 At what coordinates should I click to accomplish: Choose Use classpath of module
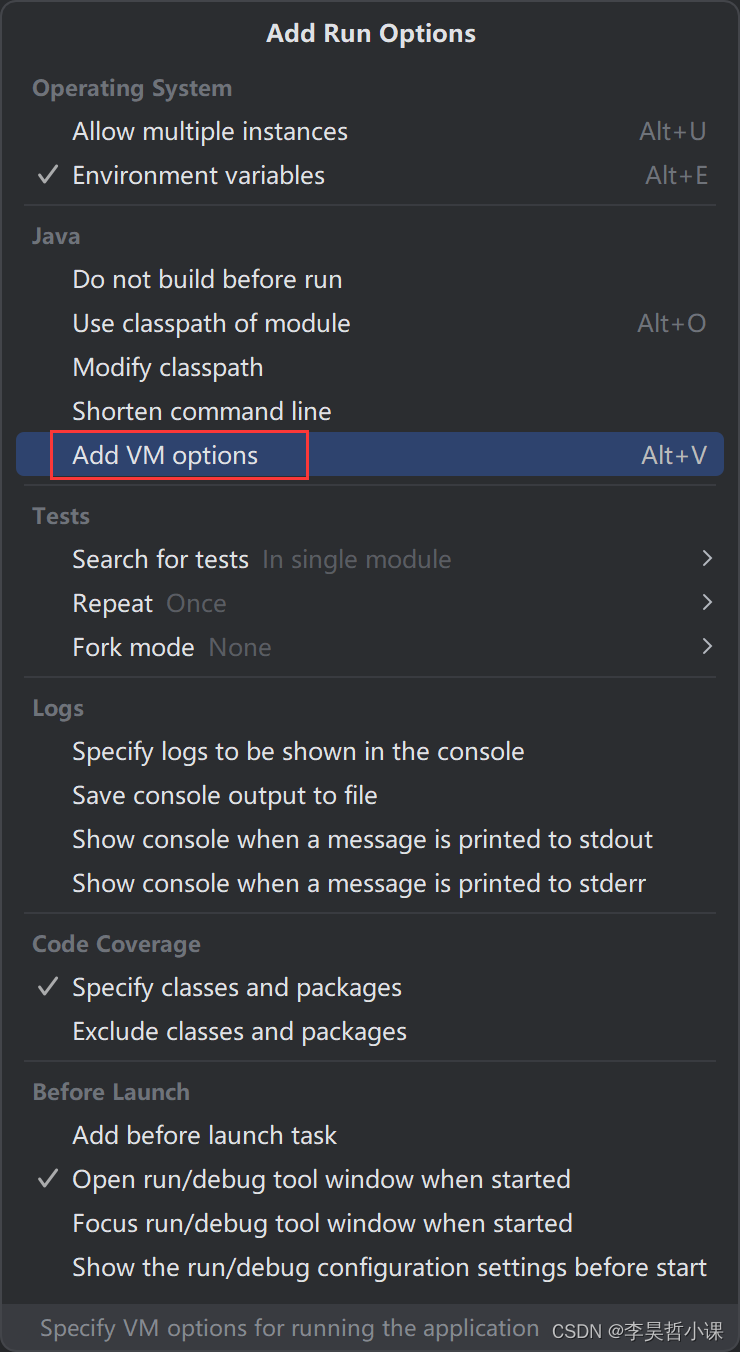coord(370,323)
